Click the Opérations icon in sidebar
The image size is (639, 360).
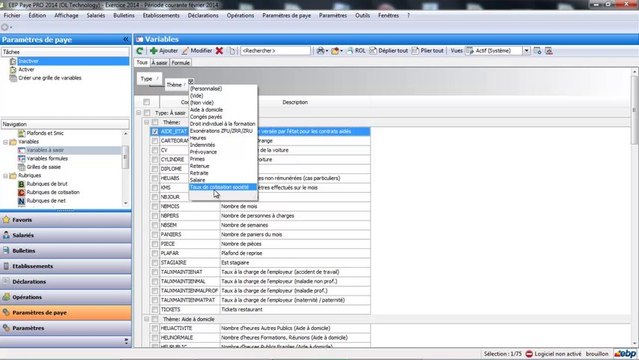6,297
